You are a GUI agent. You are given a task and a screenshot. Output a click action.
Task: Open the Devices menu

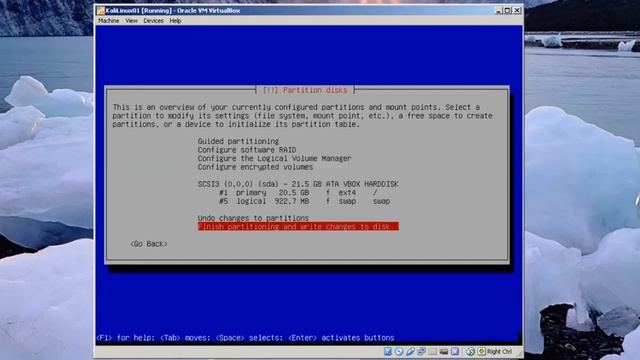click(153, 21)
